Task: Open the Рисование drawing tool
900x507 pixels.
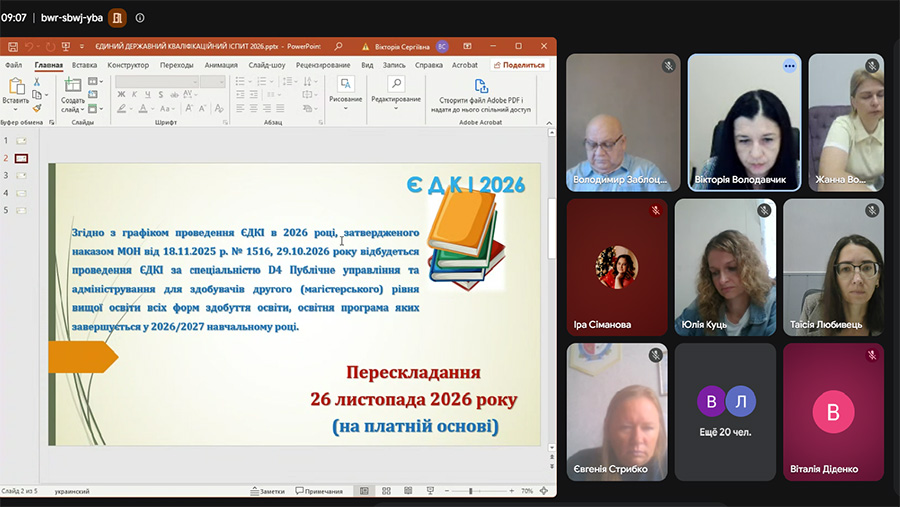Action: 346,84
